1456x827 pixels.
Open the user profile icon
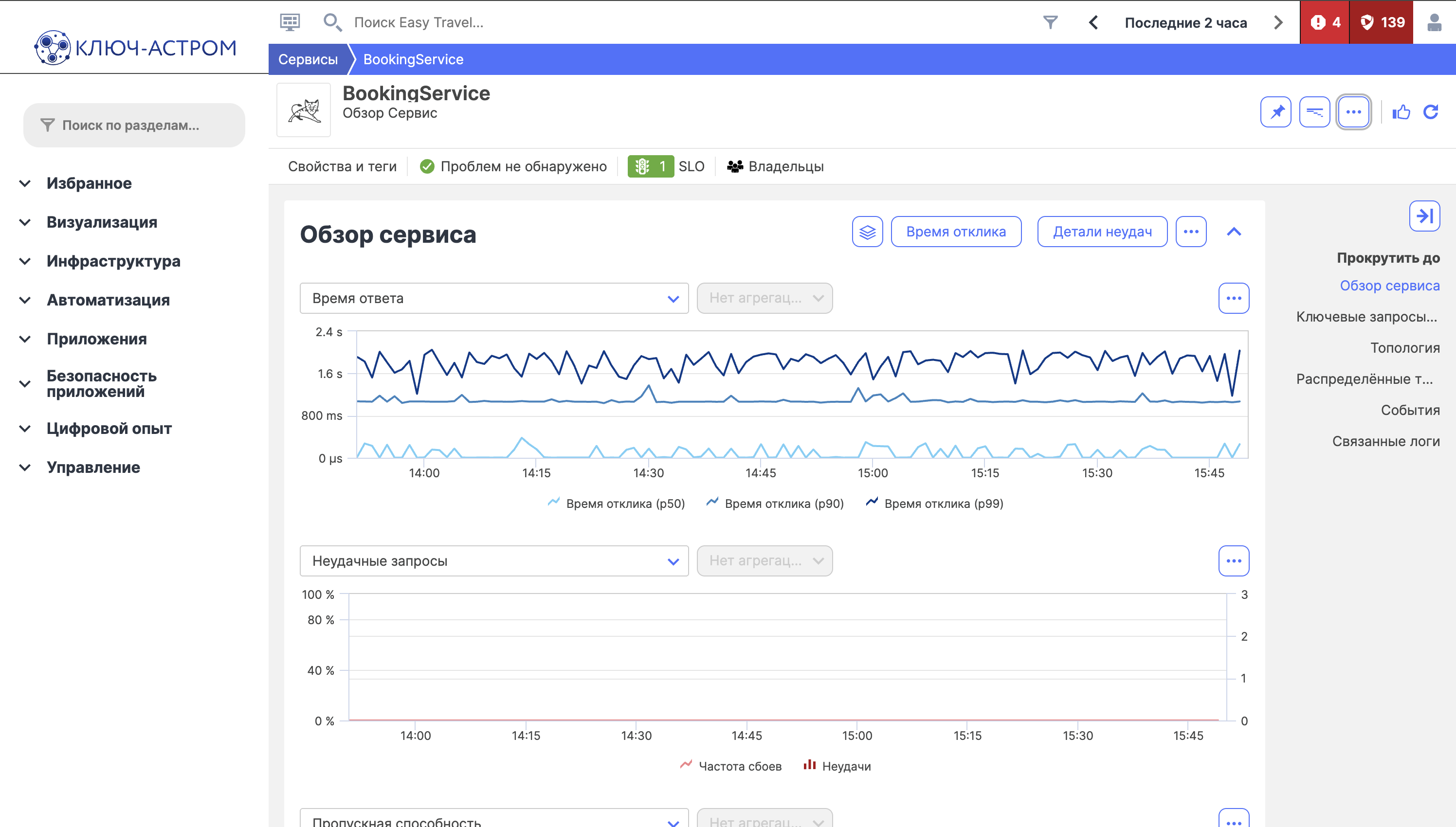pos(1434,22)
